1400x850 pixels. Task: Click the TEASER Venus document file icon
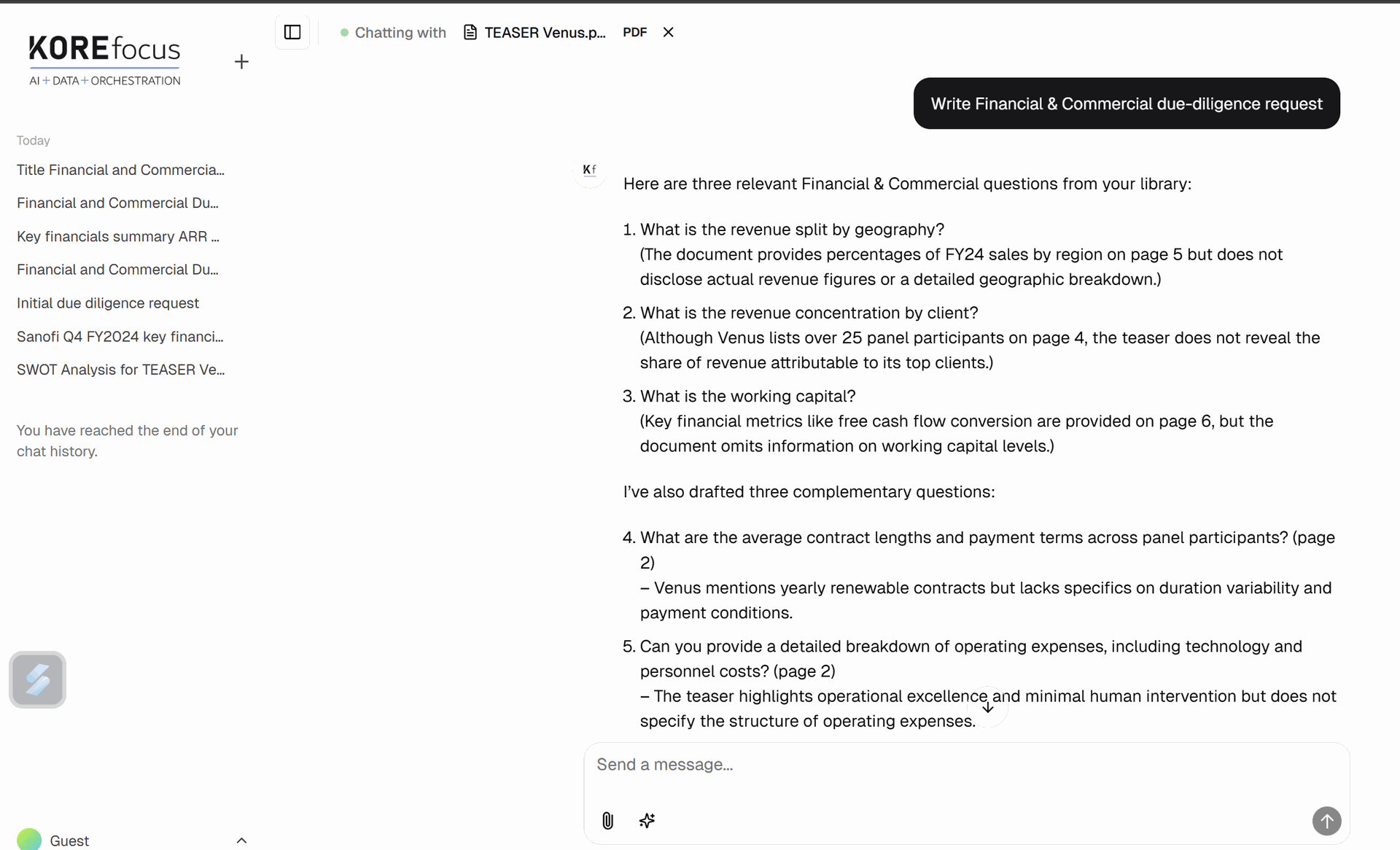(470, 33)
